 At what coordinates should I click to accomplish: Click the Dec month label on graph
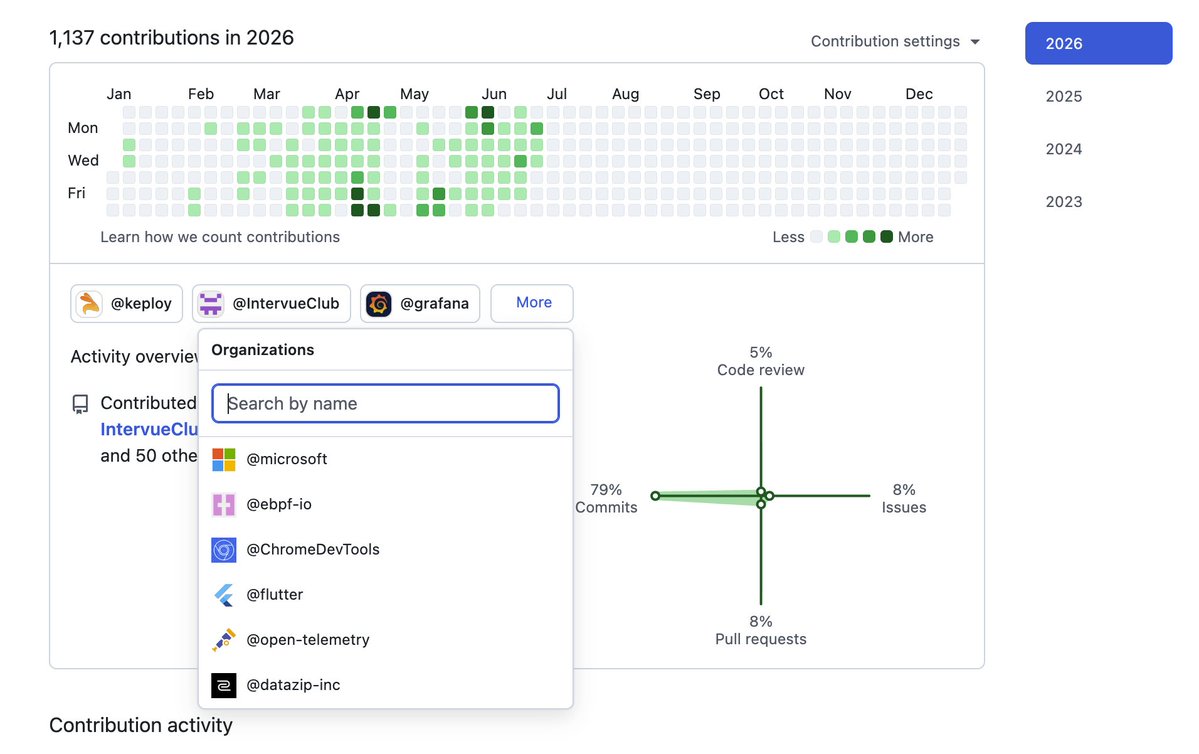919,94
